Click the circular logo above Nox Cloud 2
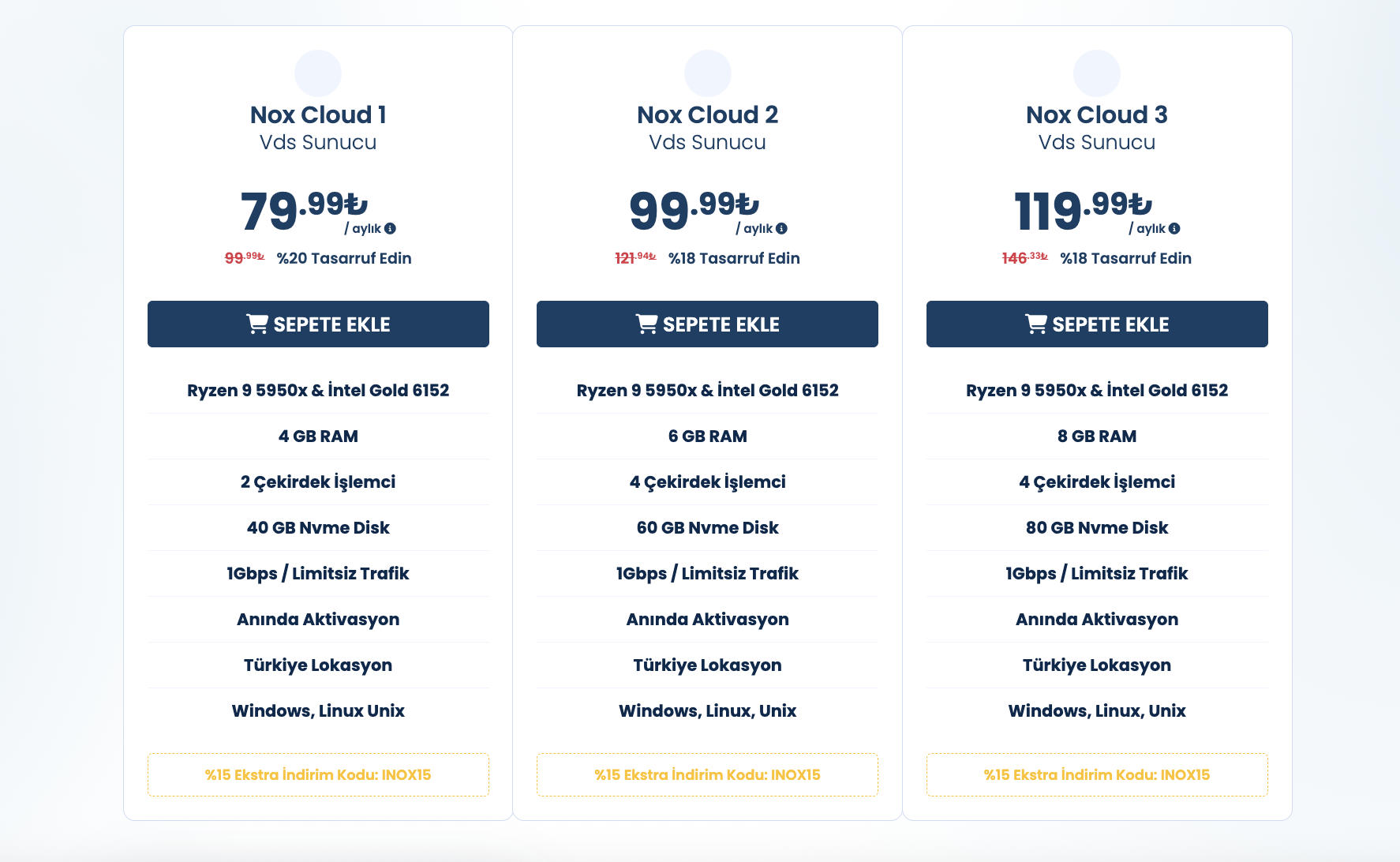The width and height of the screenshot is (1400, 862). pos(708,73)
